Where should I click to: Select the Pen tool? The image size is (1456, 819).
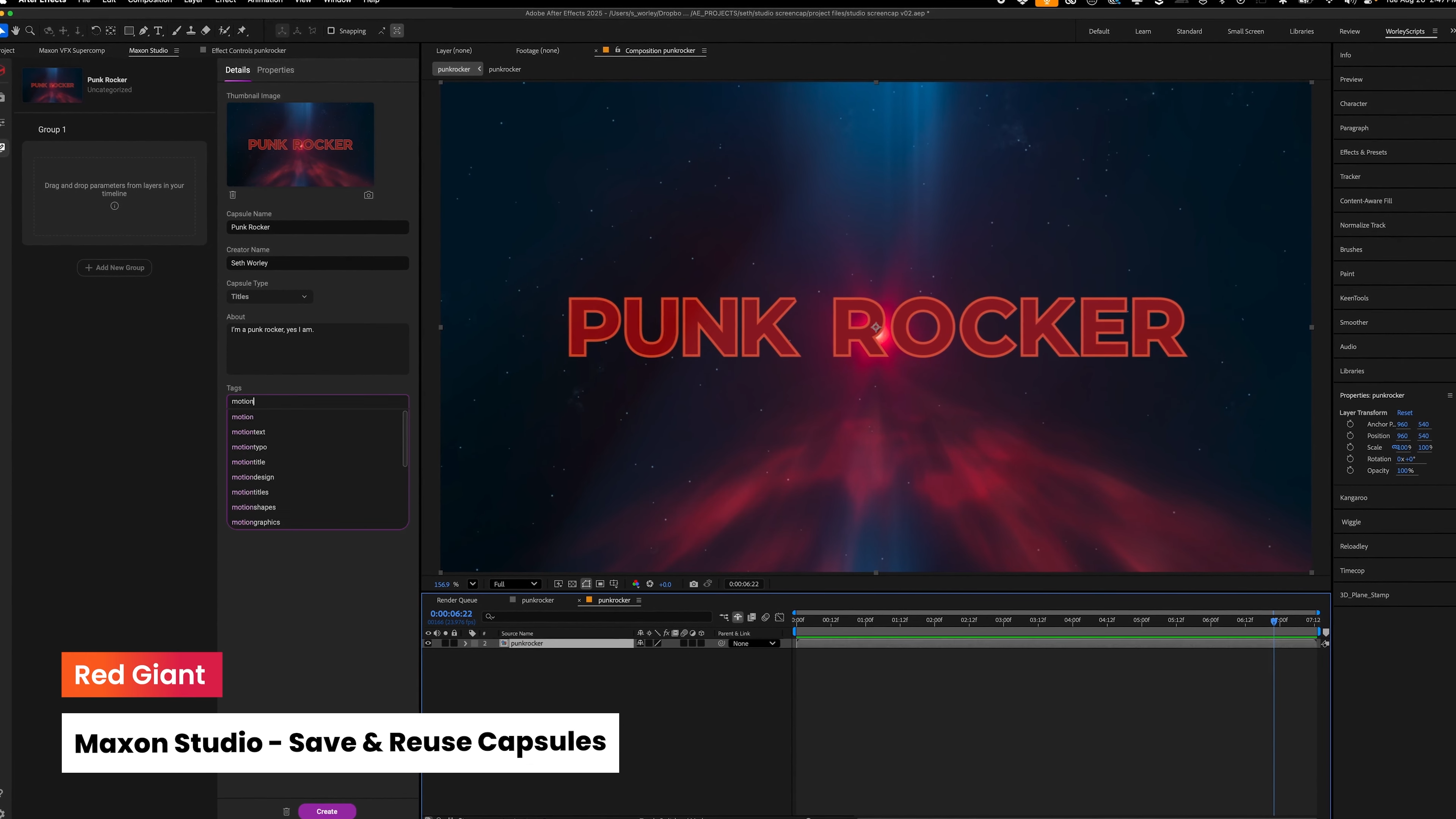pyautogui.click(x=144, y=30)
